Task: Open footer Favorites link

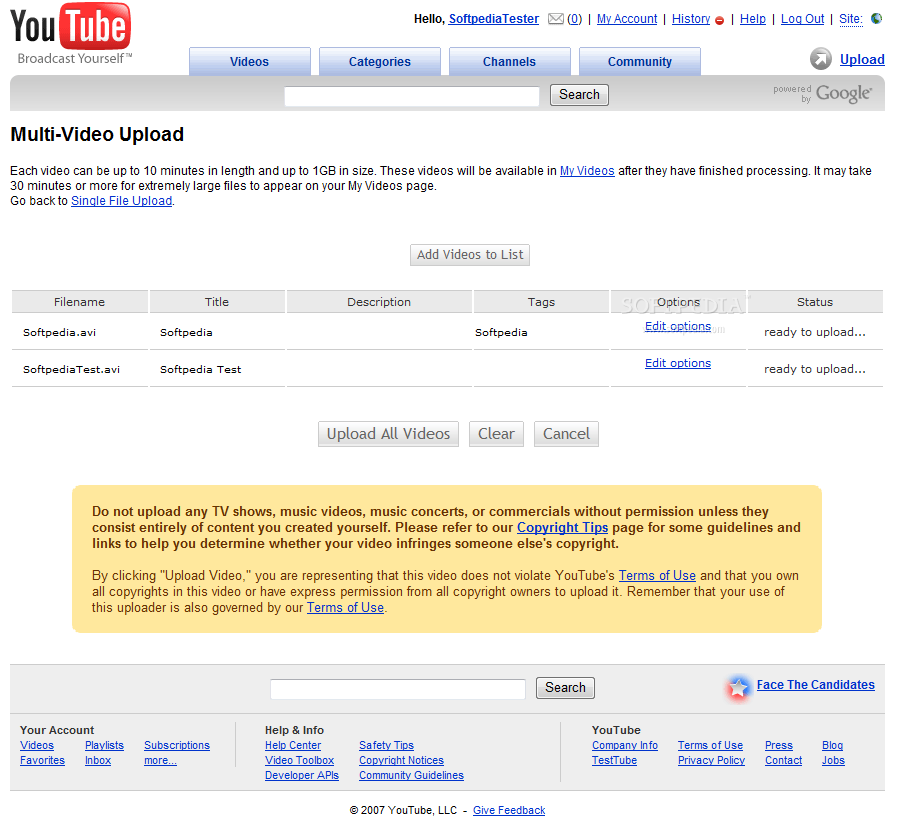Action: [x=42, y=760]
